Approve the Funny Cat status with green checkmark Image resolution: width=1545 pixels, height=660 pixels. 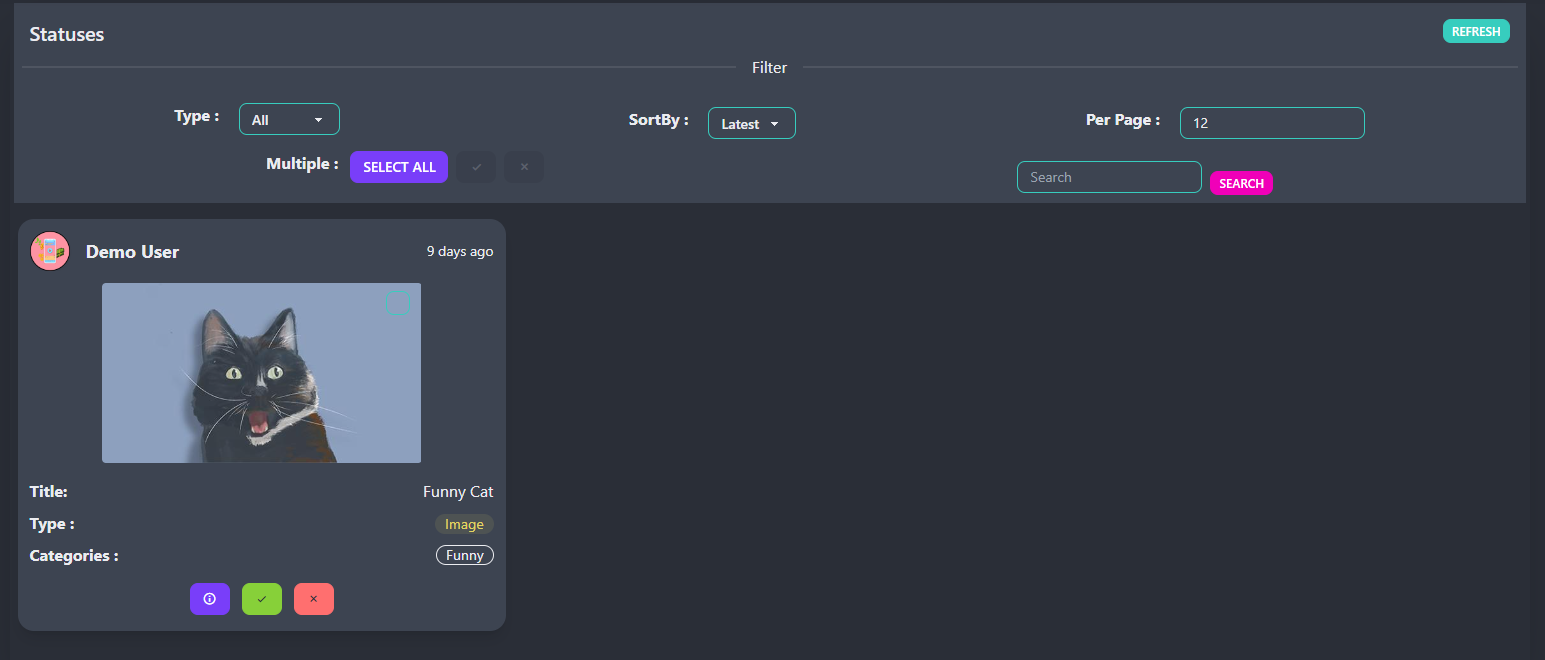point(261,598)
